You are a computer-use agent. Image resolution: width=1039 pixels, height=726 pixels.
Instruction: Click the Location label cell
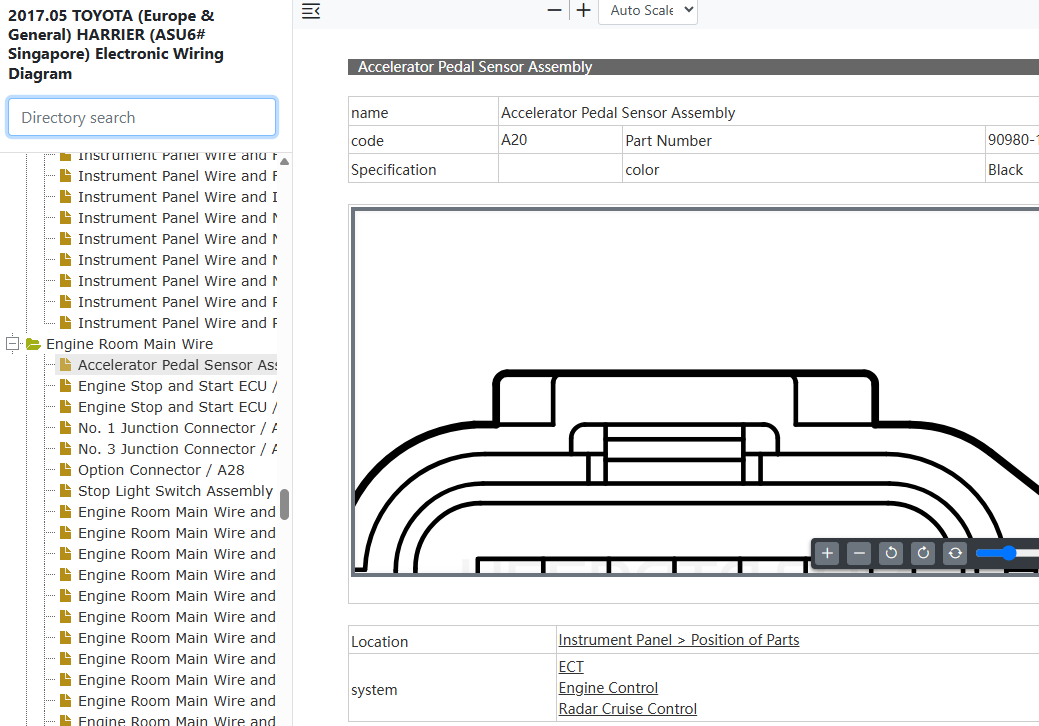point(453,641)
